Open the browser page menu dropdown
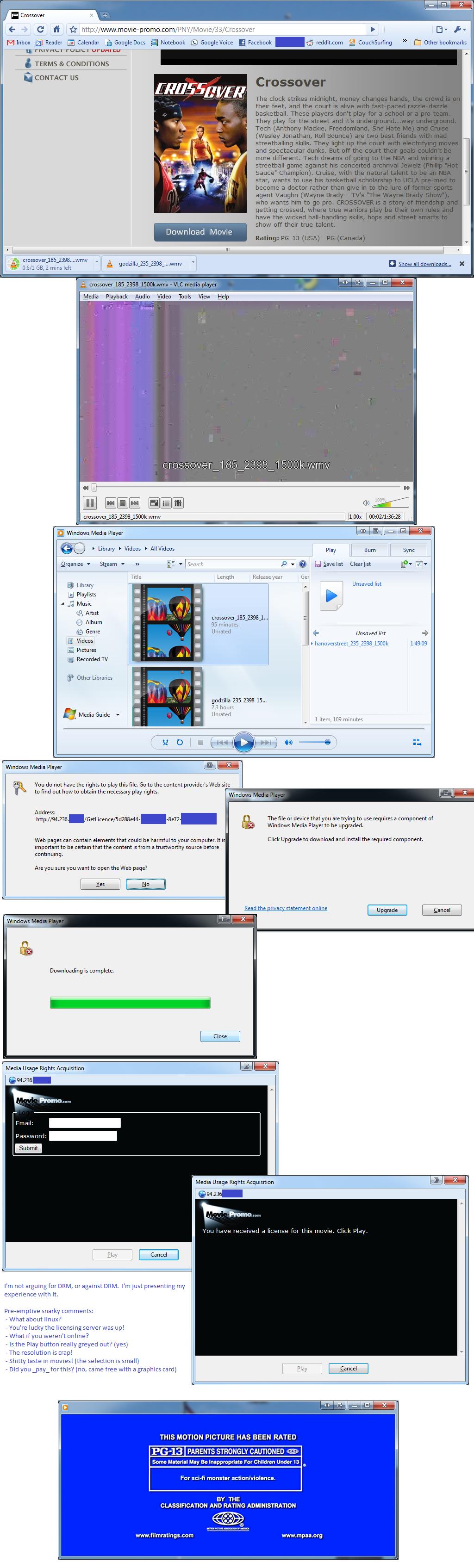474x1568 pixels. 441,29
